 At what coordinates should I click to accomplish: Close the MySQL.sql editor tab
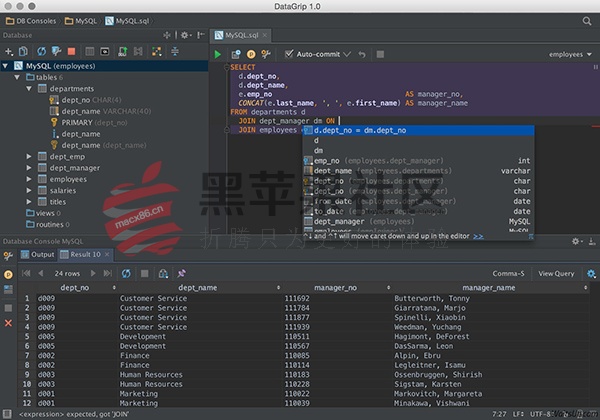pyautogui.click(x=264, y=35)
